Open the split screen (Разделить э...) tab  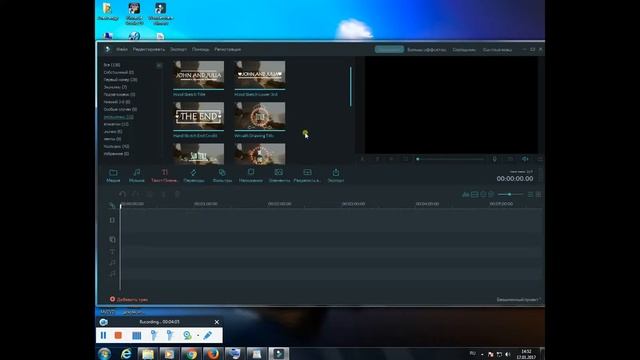[307, 176]
